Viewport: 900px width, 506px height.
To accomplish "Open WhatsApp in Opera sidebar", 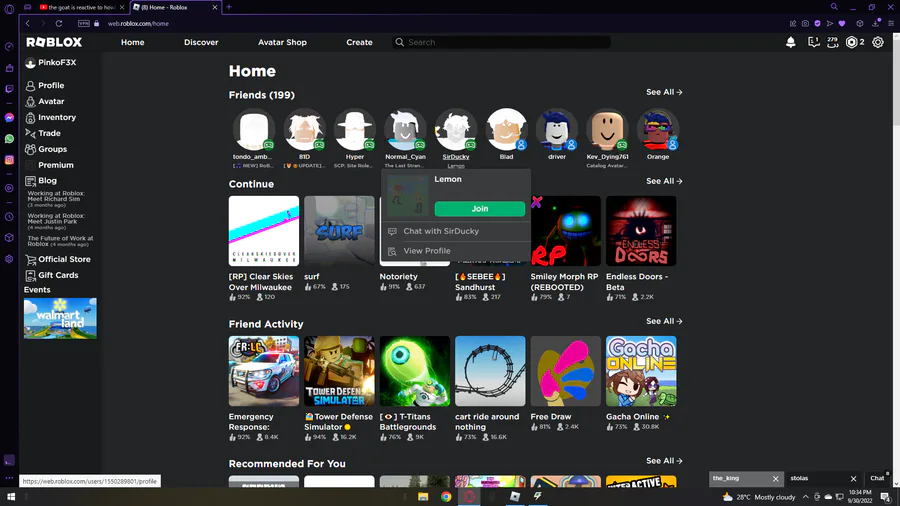I will pos(9,139).
